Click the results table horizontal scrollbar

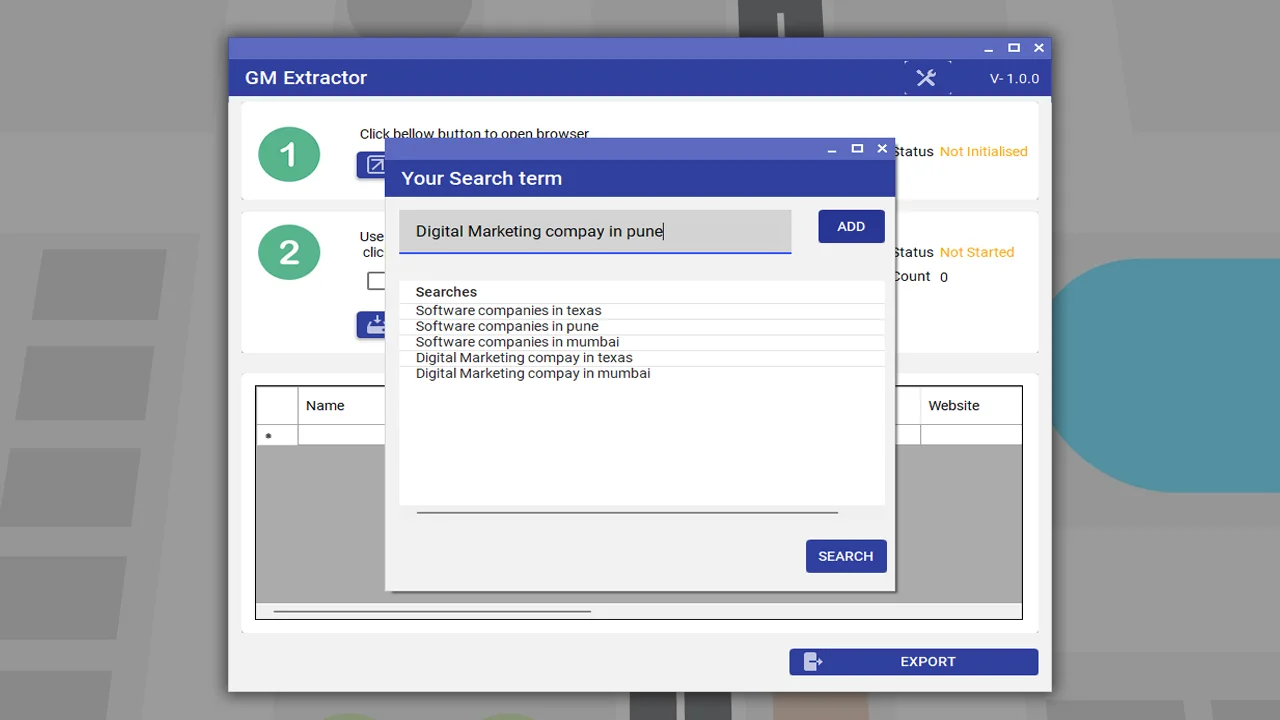point(432,611)
